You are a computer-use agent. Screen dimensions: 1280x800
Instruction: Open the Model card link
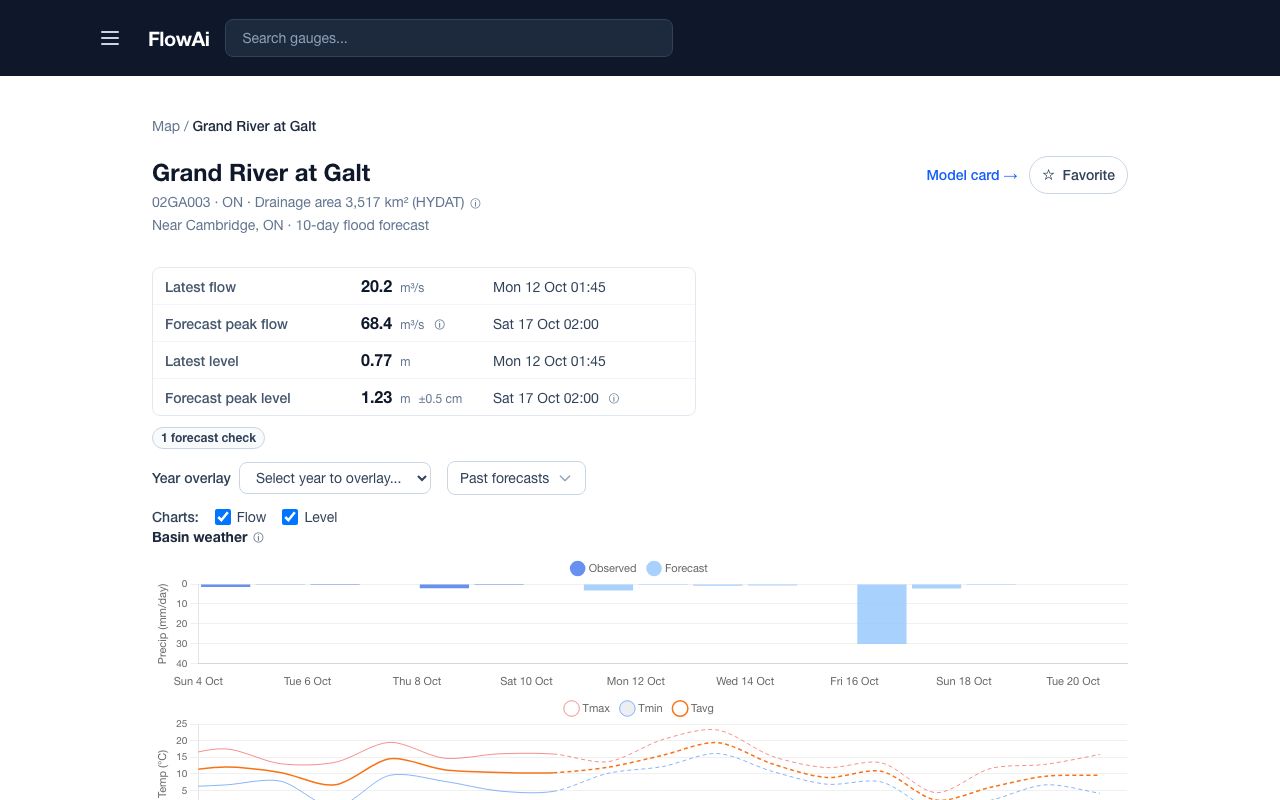971,175
